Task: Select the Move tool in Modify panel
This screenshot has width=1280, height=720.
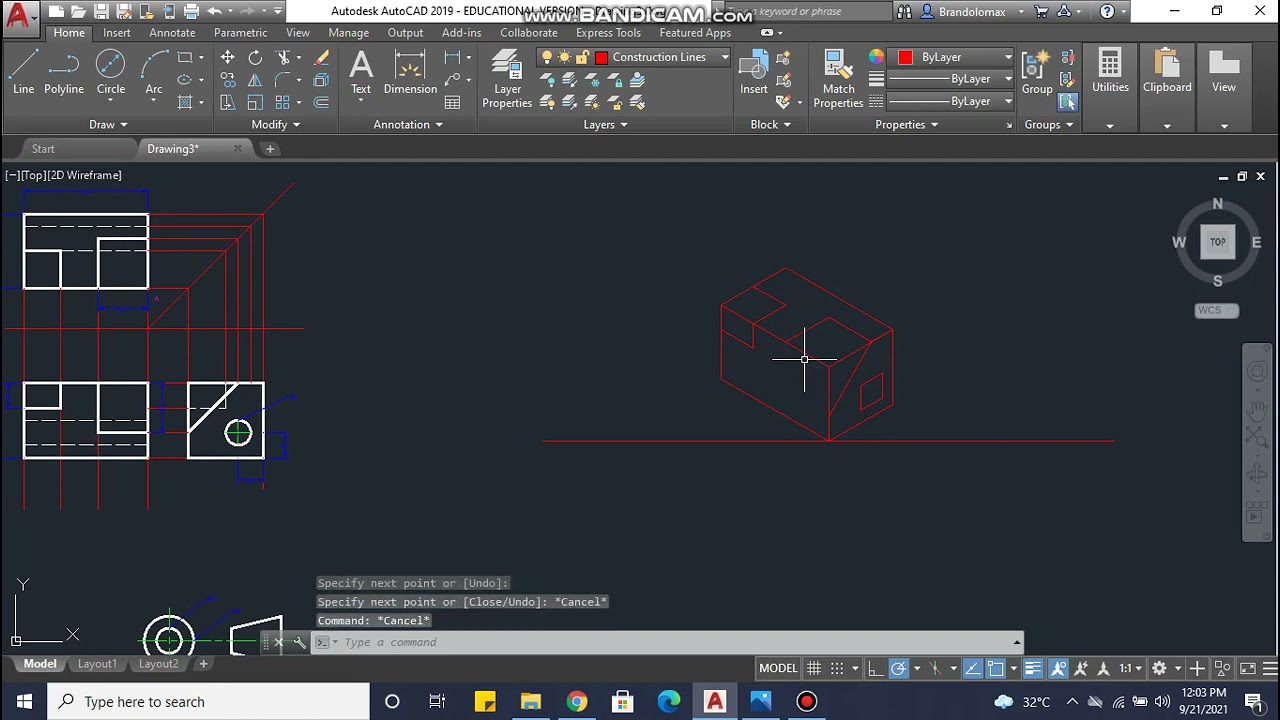Action: click(x=228, y=57)
